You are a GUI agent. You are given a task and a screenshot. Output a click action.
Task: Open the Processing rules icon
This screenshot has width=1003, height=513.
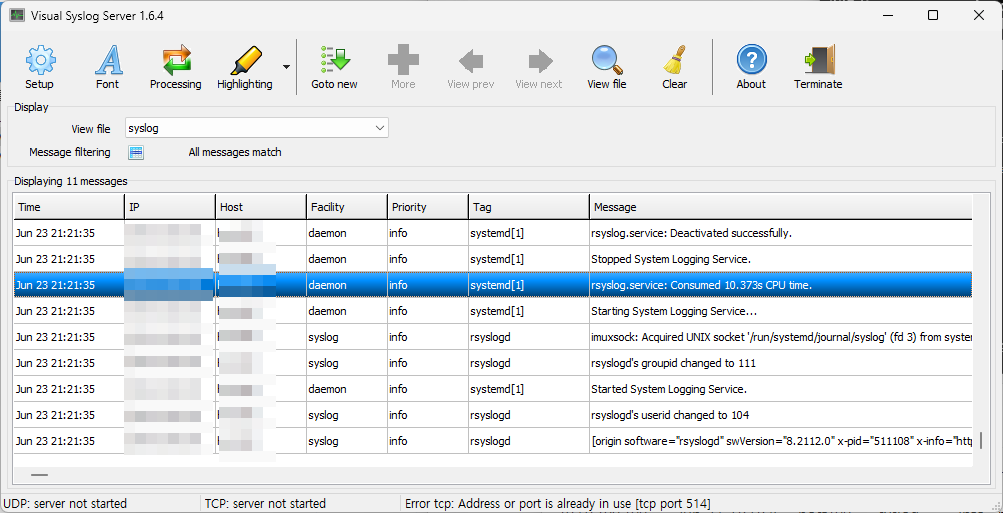pos(176,61)
